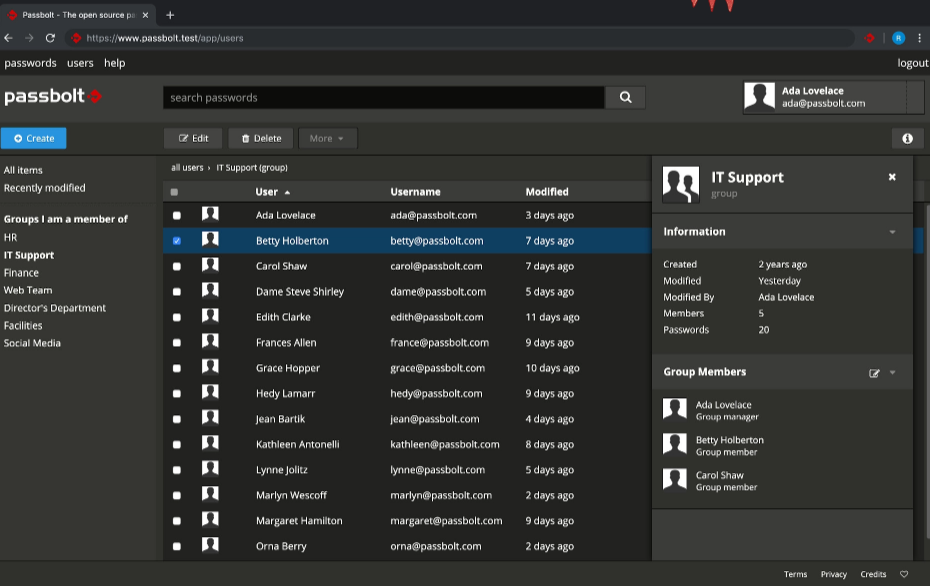
Task: Reload the page with the refresh icon
Action: [50, 38]
